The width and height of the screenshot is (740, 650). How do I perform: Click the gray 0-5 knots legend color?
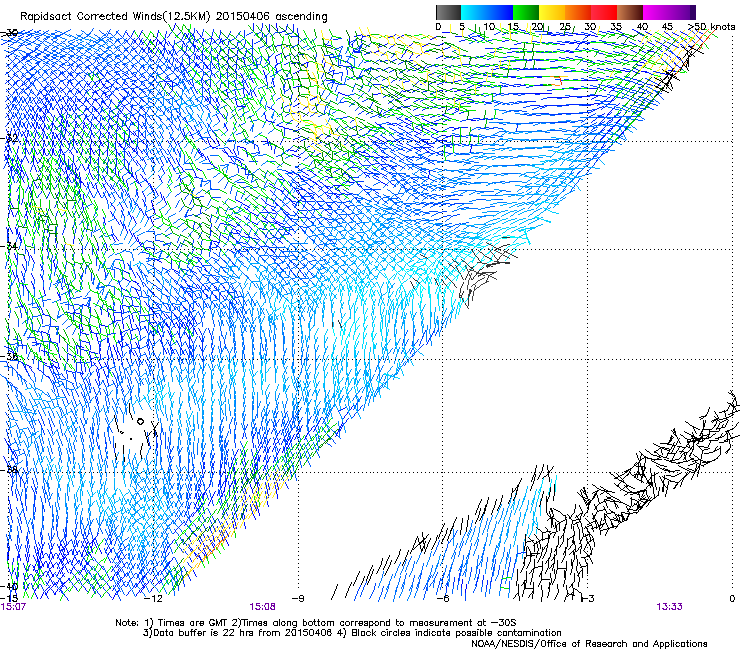[x=448, y=12]
